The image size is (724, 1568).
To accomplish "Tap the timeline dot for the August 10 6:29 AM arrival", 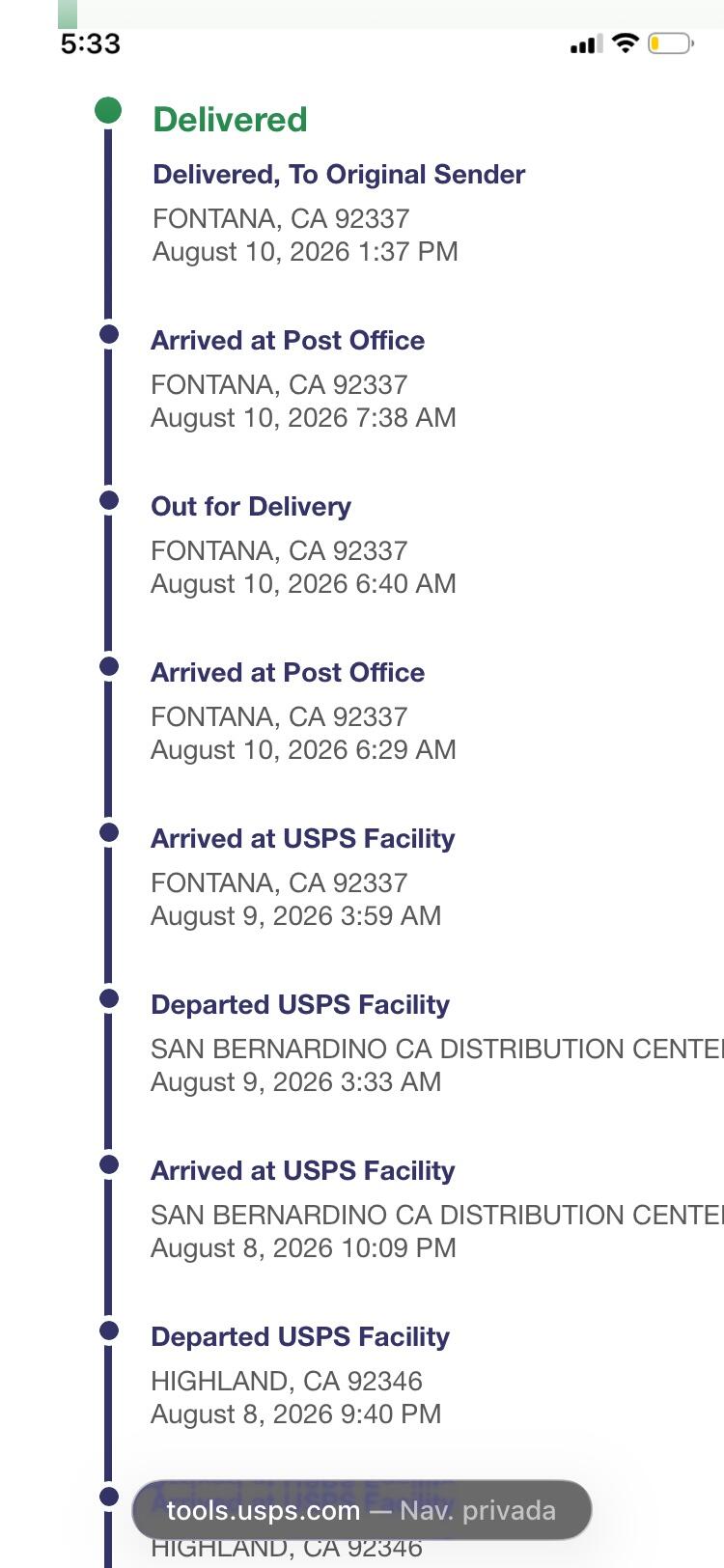I will point(109,666).
